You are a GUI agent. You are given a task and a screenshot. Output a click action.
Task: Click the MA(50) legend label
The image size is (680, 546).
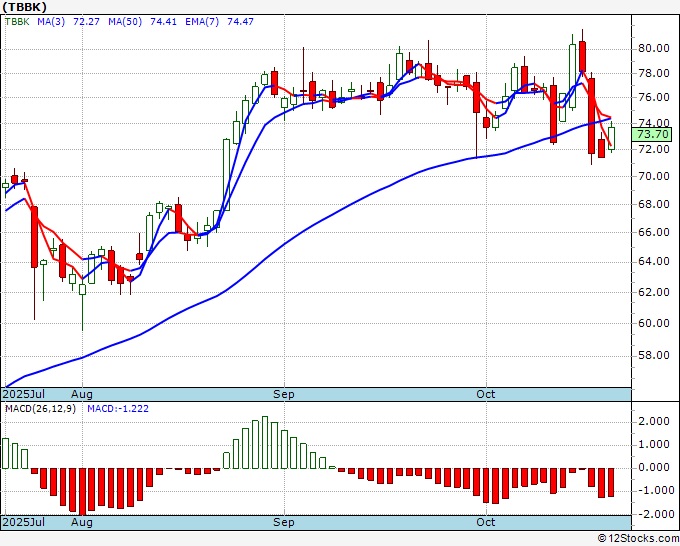[125, 22]
